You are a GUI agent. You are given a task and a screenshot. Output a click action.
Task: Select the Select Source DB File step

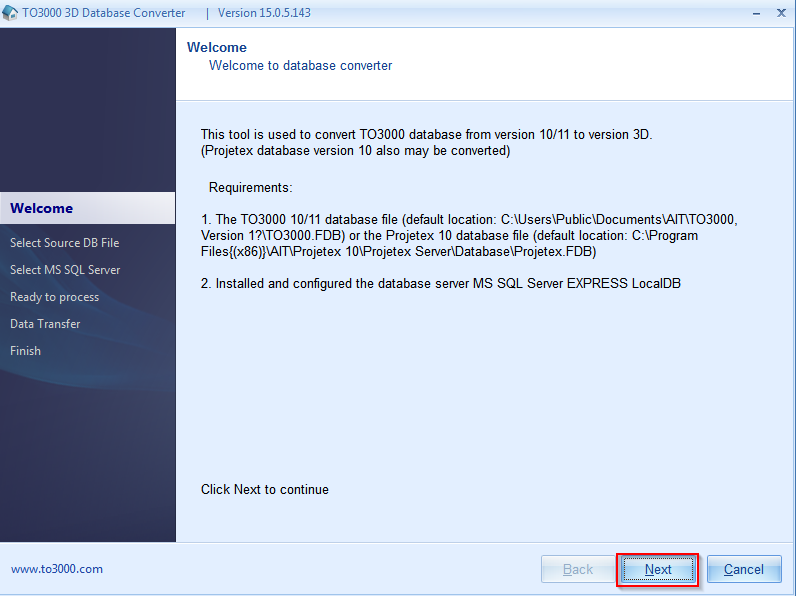pyautogui.click(x=64, y=243)
